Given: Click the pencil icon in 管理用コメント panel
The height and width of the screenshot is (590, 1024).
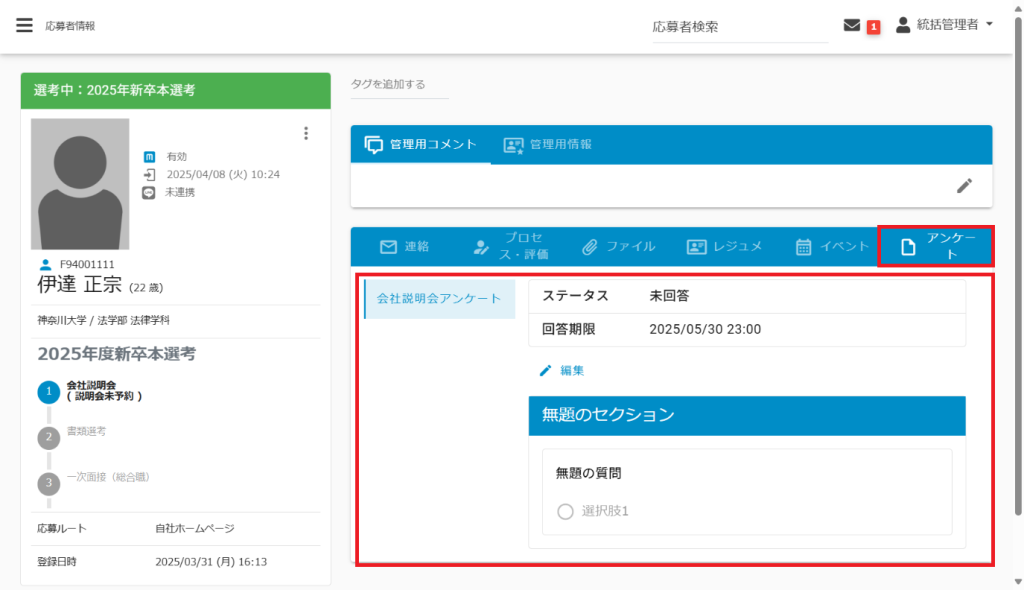Looking at the screenshot, I should click(x=964, y=185).
